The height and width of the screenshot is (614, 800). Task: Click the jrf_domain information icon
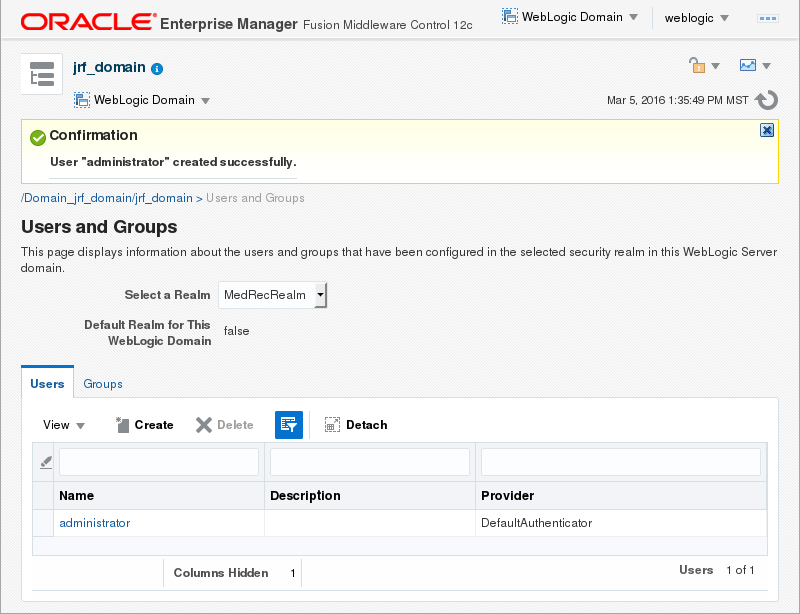pos(157,69)
